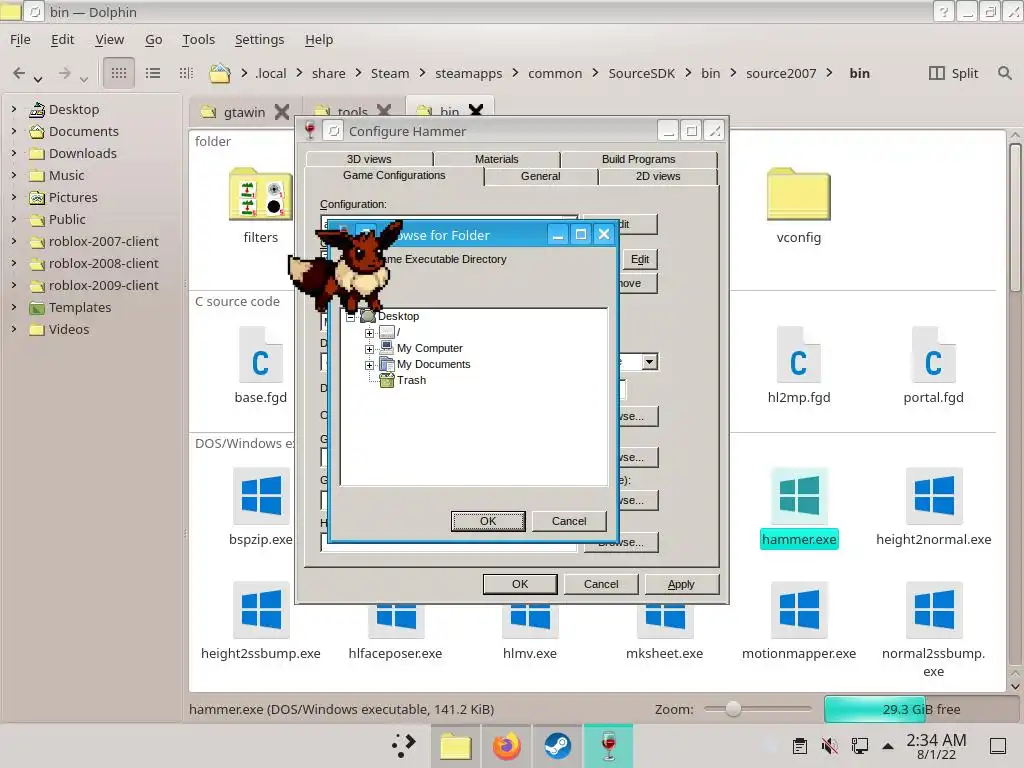Screen dimensions: 1024x768
Task: Open the File menu
Action: pyautogui.click(x=20, y=39)
